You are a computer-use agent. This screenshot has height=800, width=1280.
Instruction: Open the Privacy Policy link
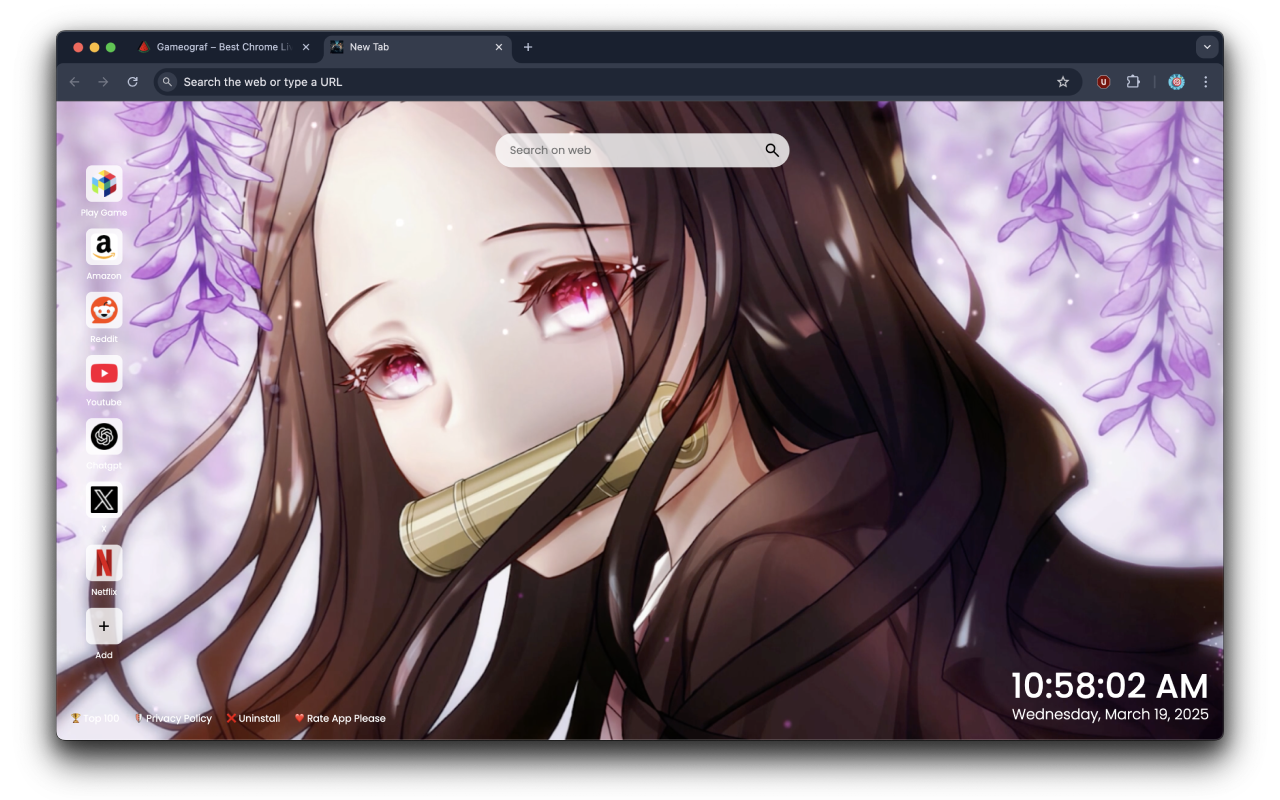coord(178,717)
